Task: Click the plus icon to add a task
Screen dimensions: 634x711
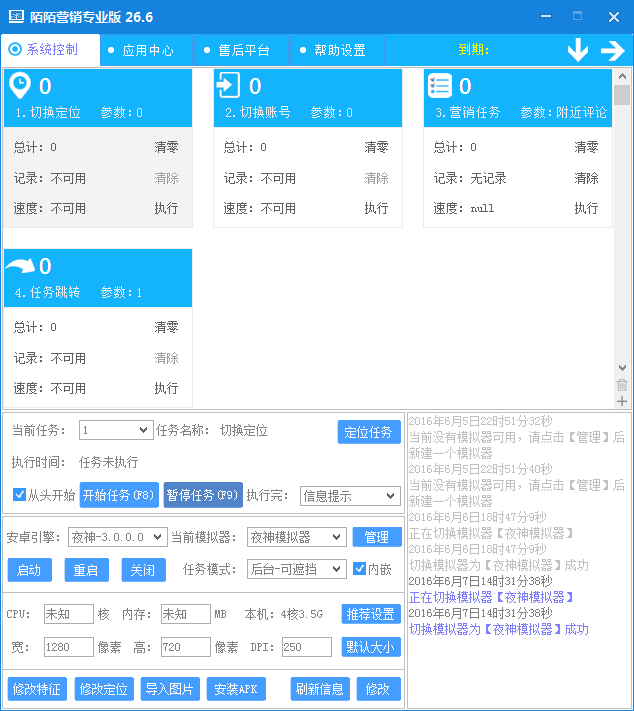Action: (x=622, y=401)
